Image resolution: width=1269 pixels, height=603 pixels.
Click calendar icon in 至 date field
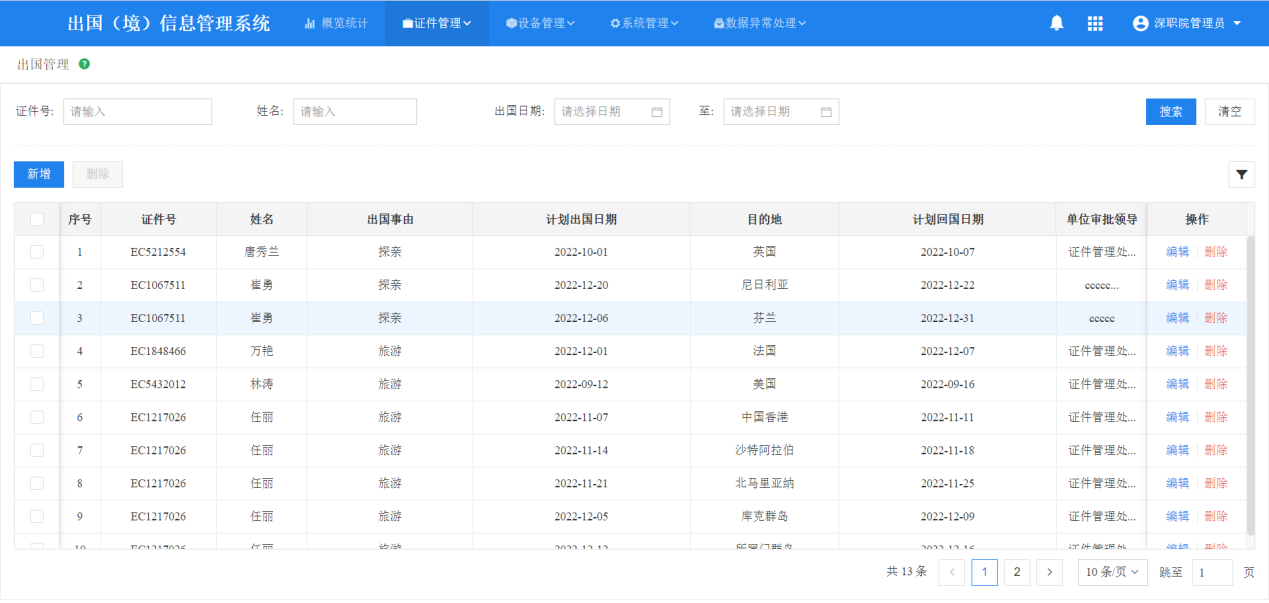click(x=826, y=112)
